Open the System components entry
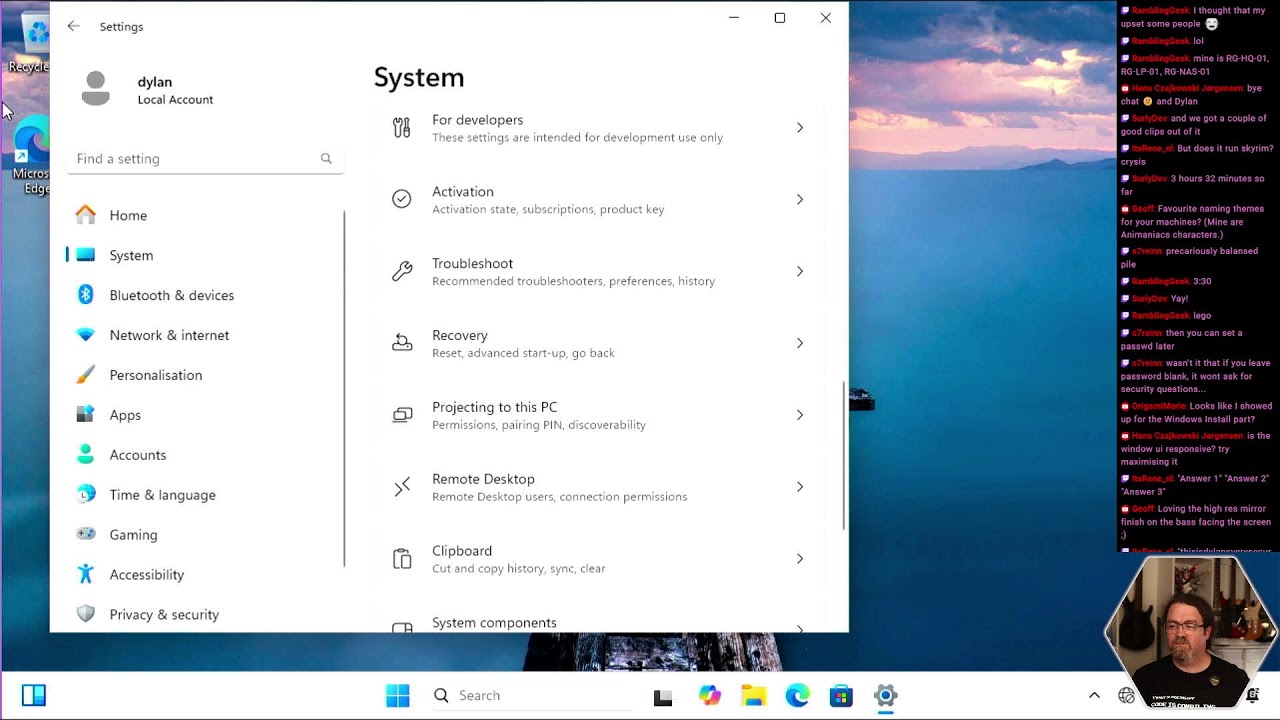This screenshot has width=1280, height=720. (x=599, y=621)
